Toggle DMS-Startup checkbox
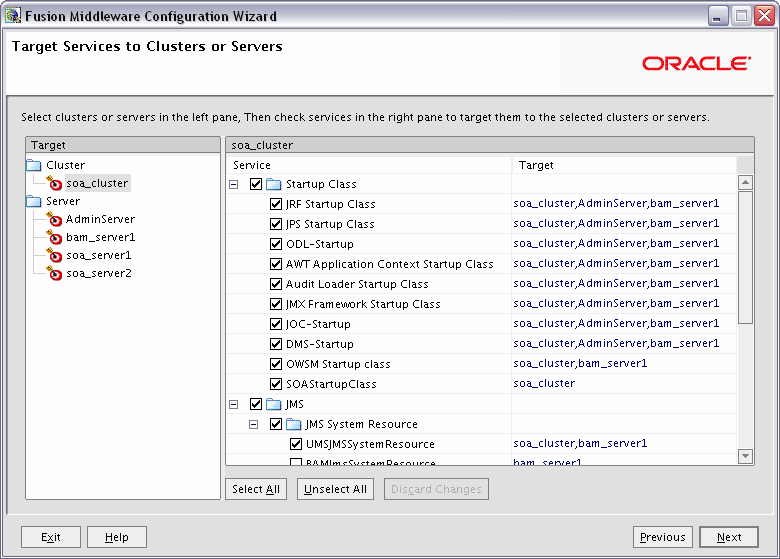Viewport: 780px width, 559px height. click(x=276, y=344)
